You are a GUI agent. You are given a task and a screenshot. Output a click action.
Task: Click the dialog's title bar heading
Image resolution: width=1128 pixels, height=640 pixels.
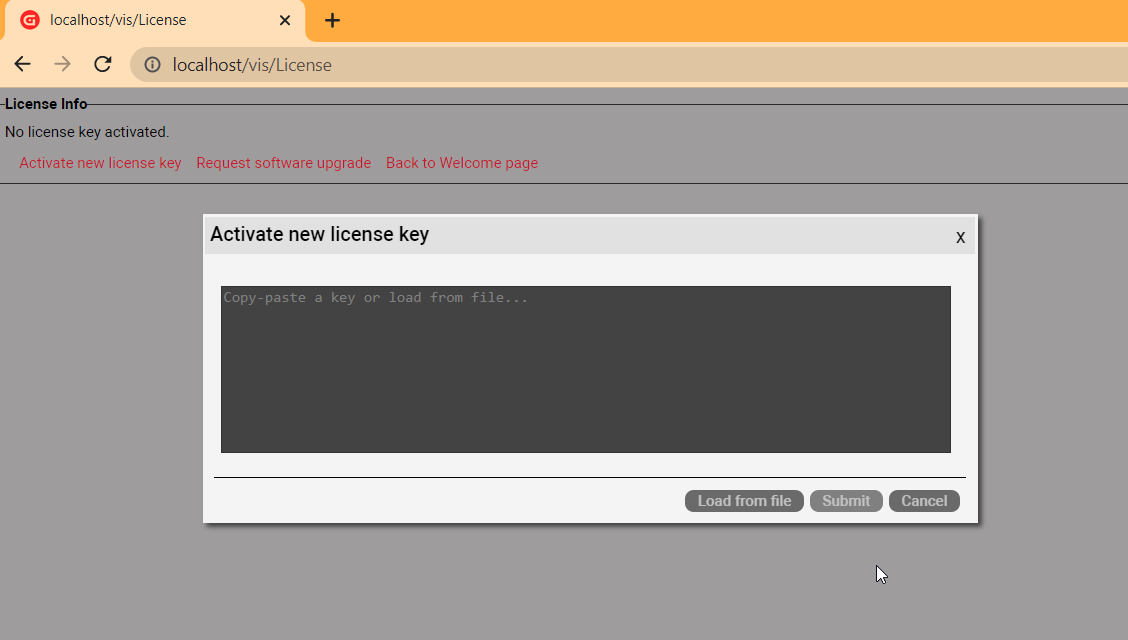point(319,235)
